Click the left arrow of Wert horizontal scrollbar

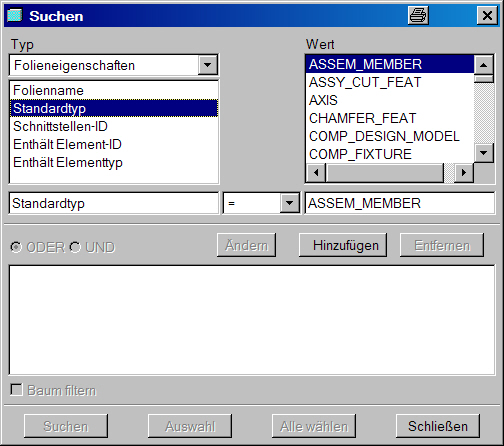click(x=316, y=173)
